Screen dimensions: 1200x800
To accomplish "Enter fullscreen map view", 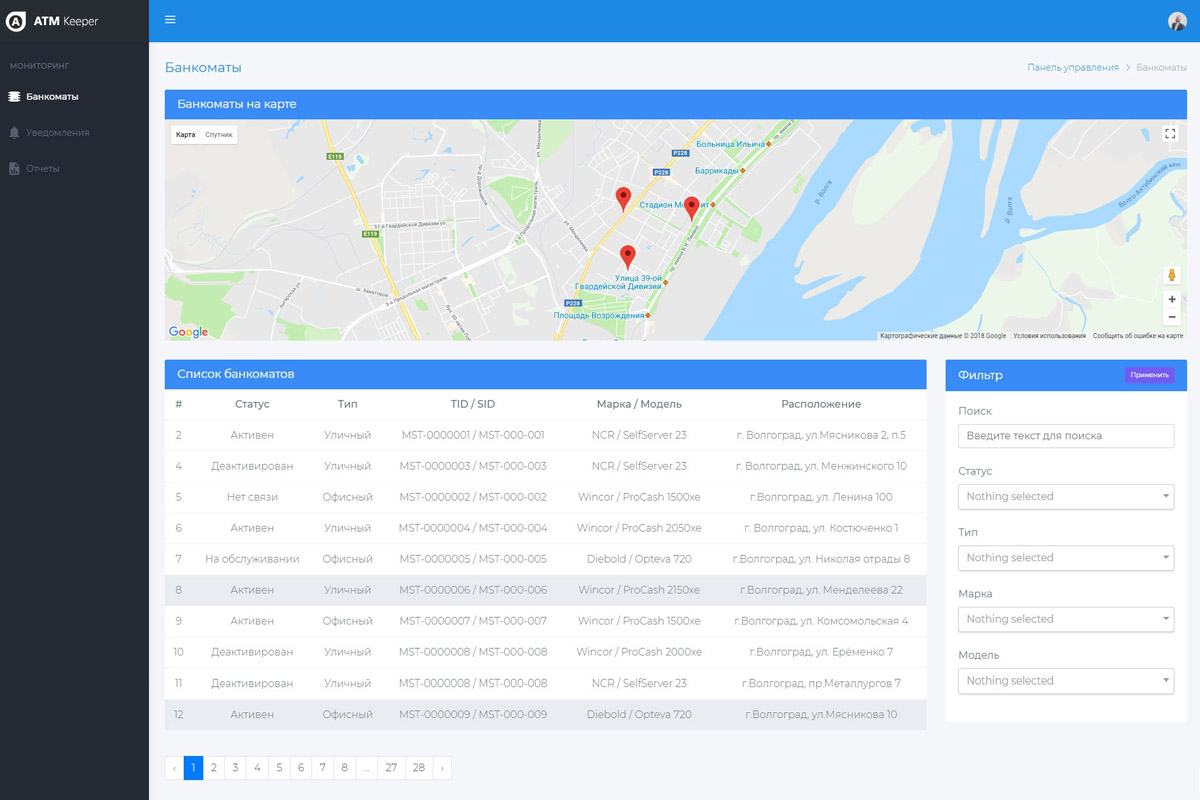I will [1171, 134].
